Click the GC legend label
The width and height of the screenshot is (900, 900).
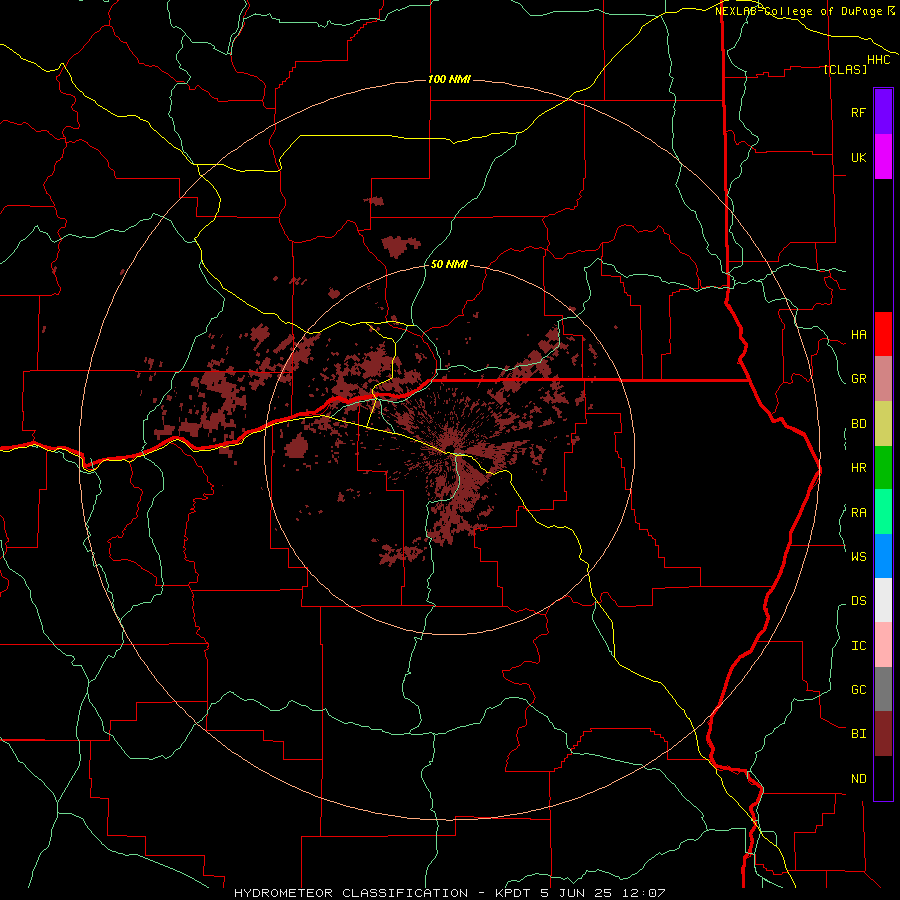click(858, 690)
